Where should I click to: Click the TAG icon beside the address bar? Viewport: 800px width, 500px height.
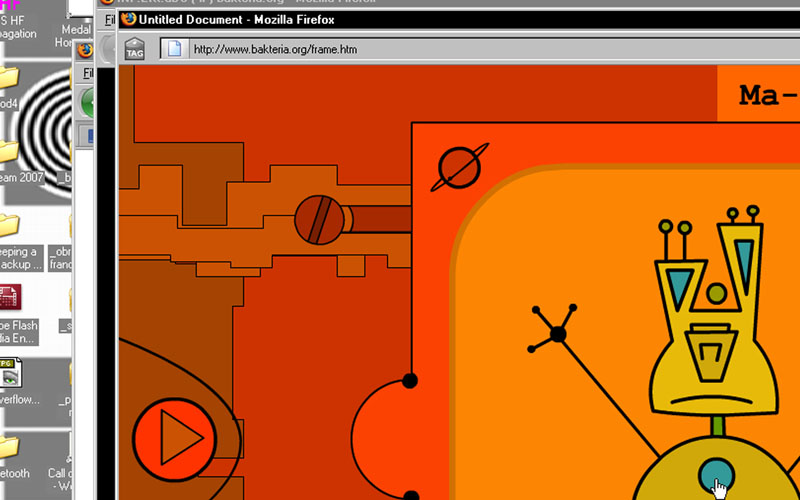[134, 48]
